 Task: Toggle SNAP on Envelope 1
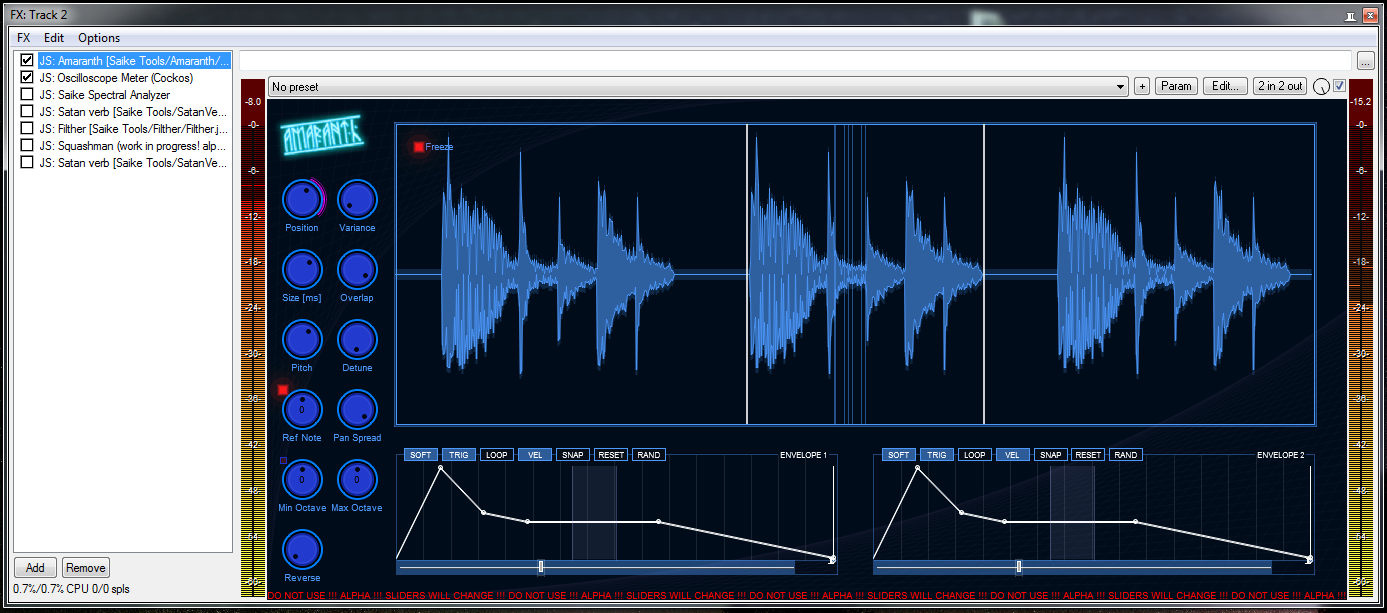pyautogui.click(x=573, y=455)
